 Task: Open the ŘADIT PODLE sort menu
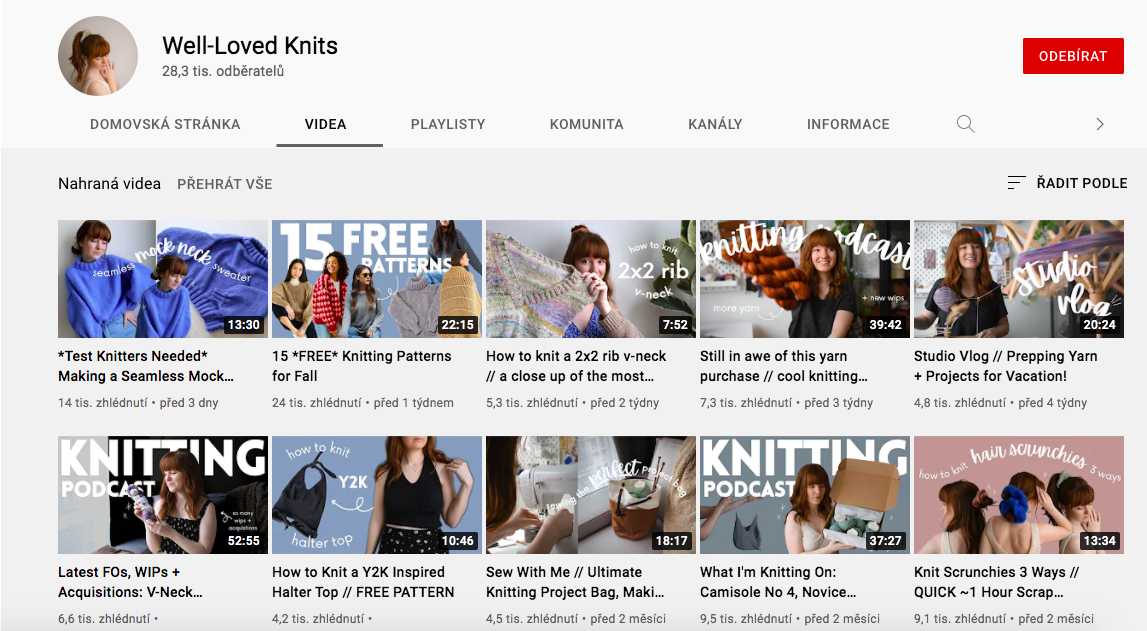tap(1067, 183)
